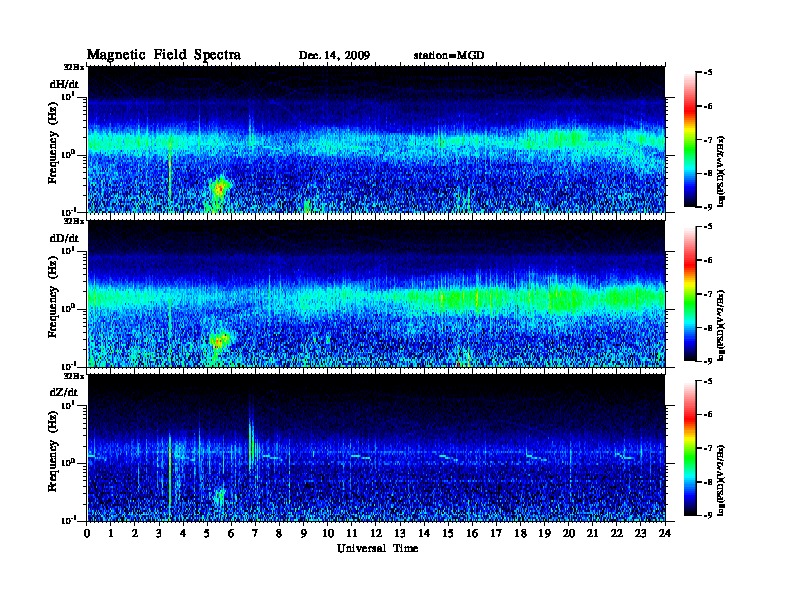Click the dD/dt panel label

point(65,238)
